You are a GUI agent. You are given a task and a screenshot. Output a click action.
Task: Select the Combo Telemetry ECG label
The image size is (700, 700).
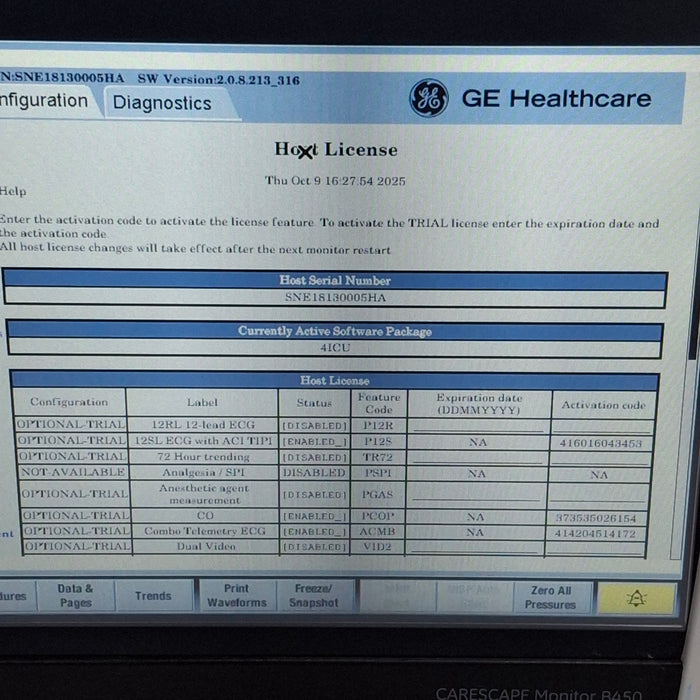pyautogui.click(x=205, y=531)
